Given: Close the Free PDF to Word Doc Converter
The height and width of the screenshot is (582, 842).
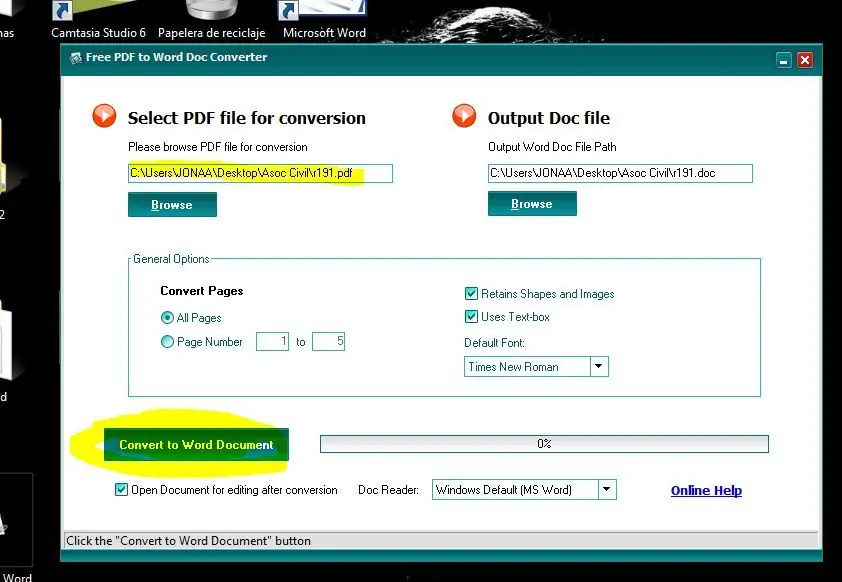Looking at the screenshot, I should click(x=804, y=60).
